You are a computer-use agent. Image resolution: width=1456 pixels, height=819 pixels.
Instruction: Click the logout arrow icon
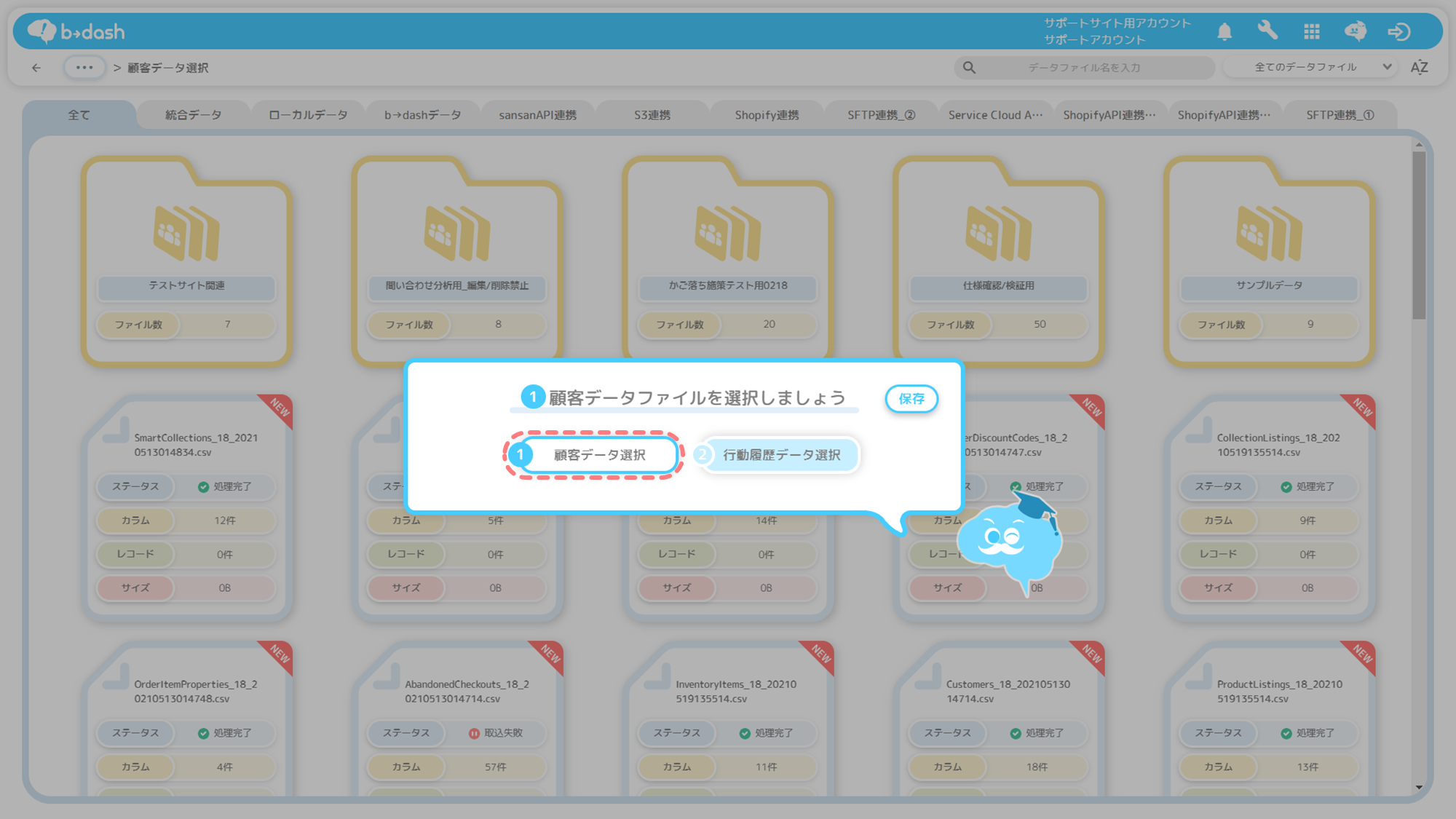(x=1398, y=31)
